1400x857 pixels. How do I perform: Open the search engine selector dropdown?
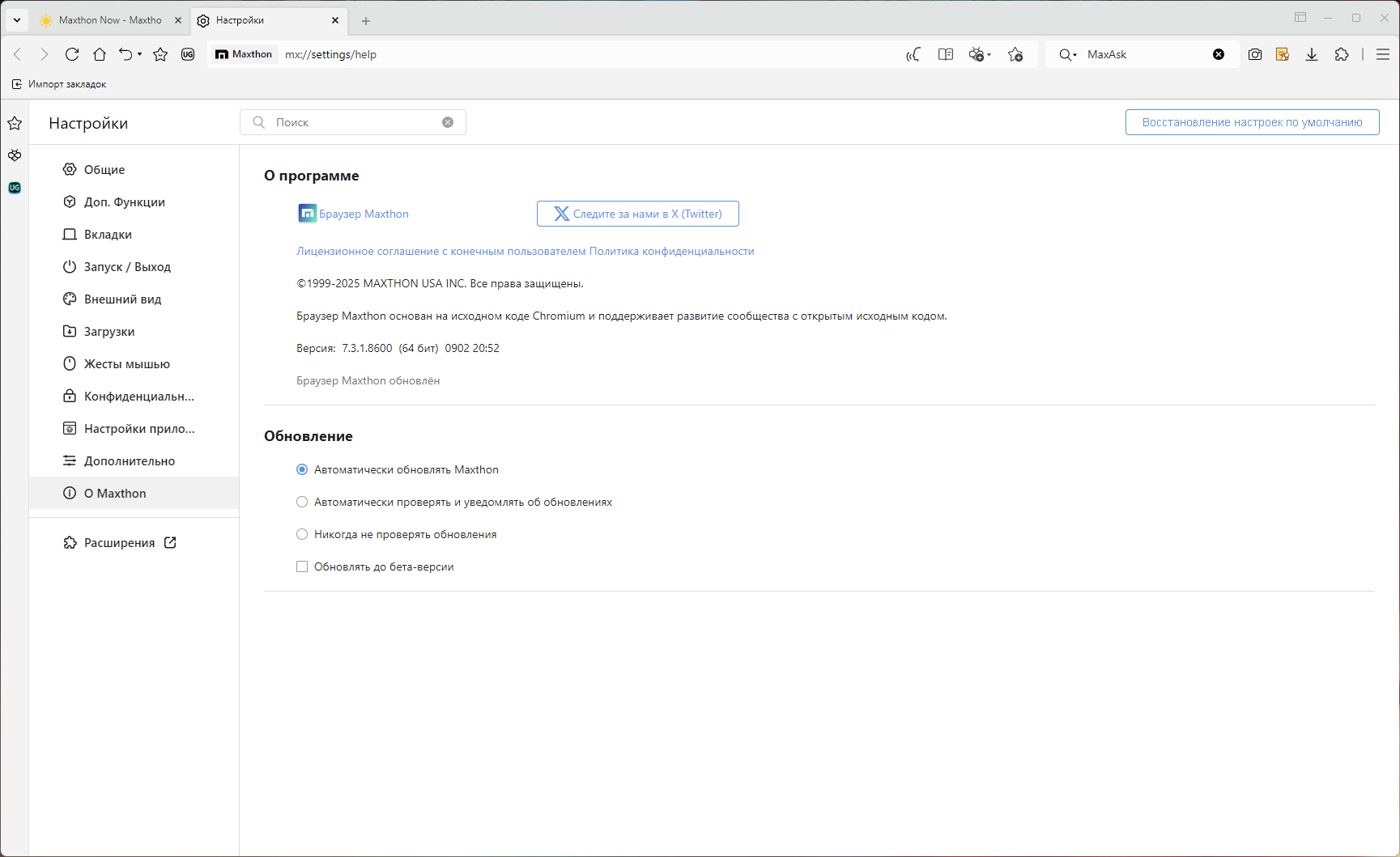(x=1068, y=54)
